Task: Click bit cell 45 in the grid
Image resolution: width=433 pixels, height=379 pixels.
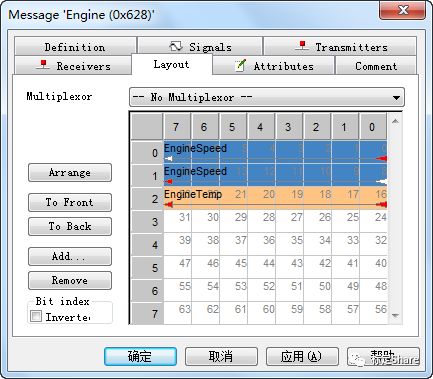Action: [234, 267]
